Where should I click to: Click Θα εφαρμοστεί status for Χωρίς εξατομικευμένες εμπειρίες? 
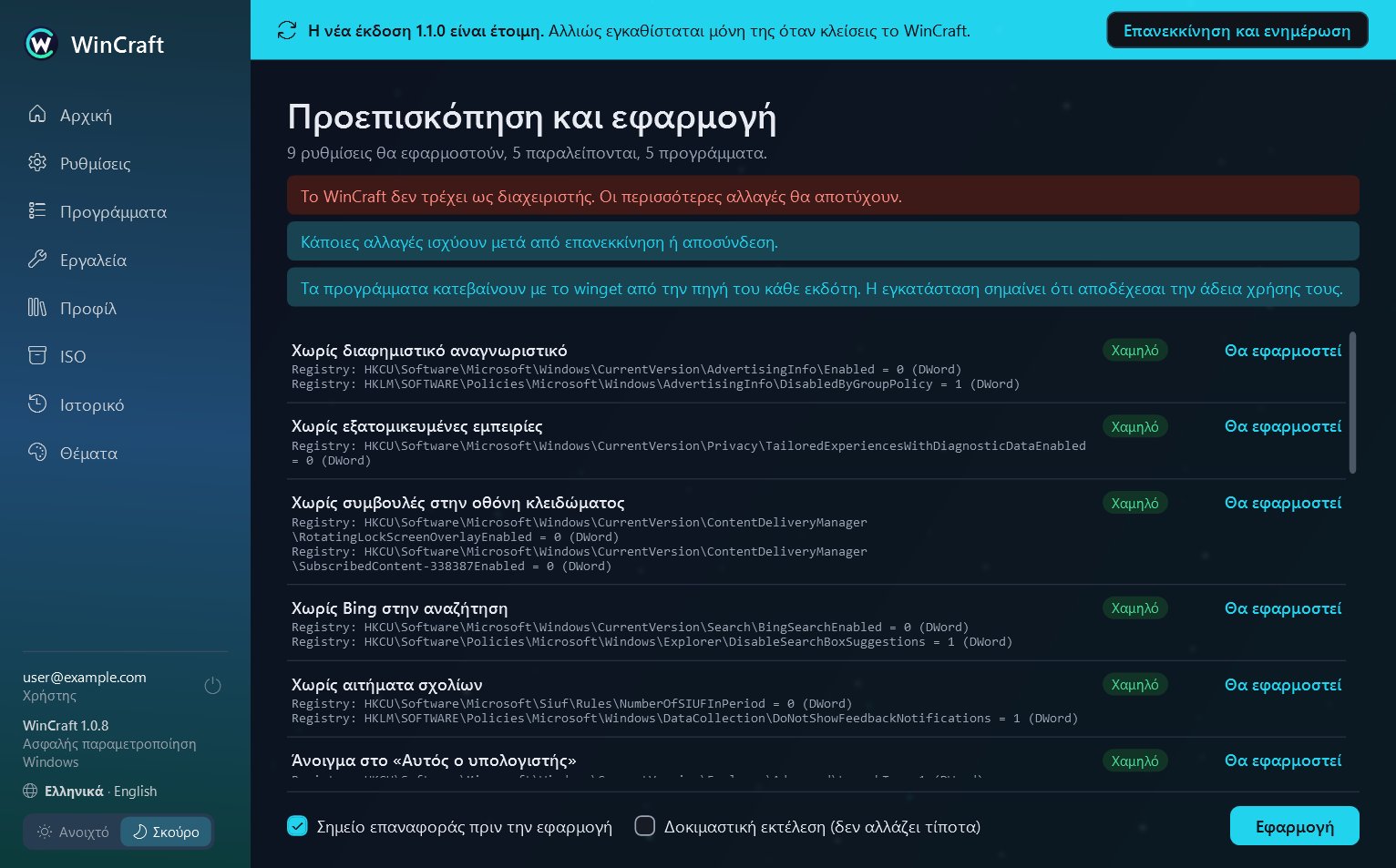1283,426
